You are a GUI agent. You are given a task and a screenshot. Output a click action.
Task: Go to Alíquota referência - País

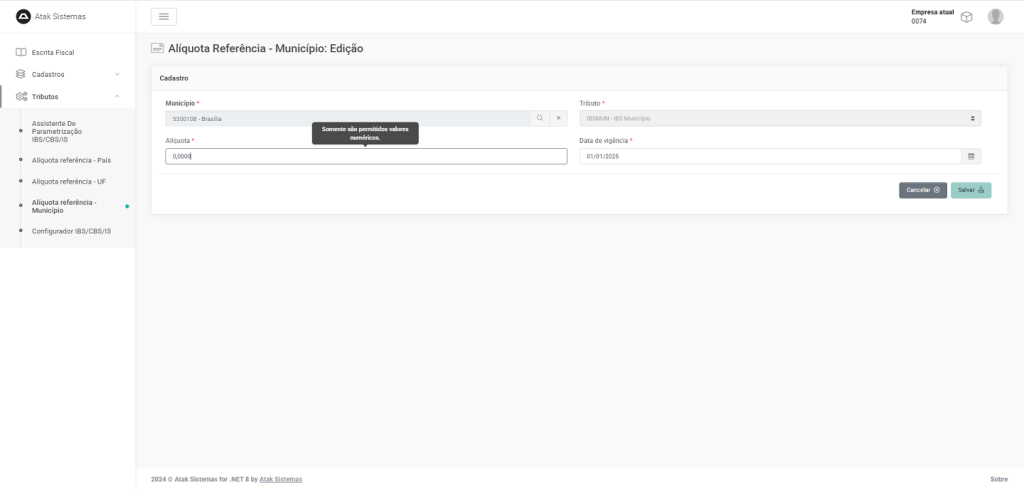coord(71,160)
